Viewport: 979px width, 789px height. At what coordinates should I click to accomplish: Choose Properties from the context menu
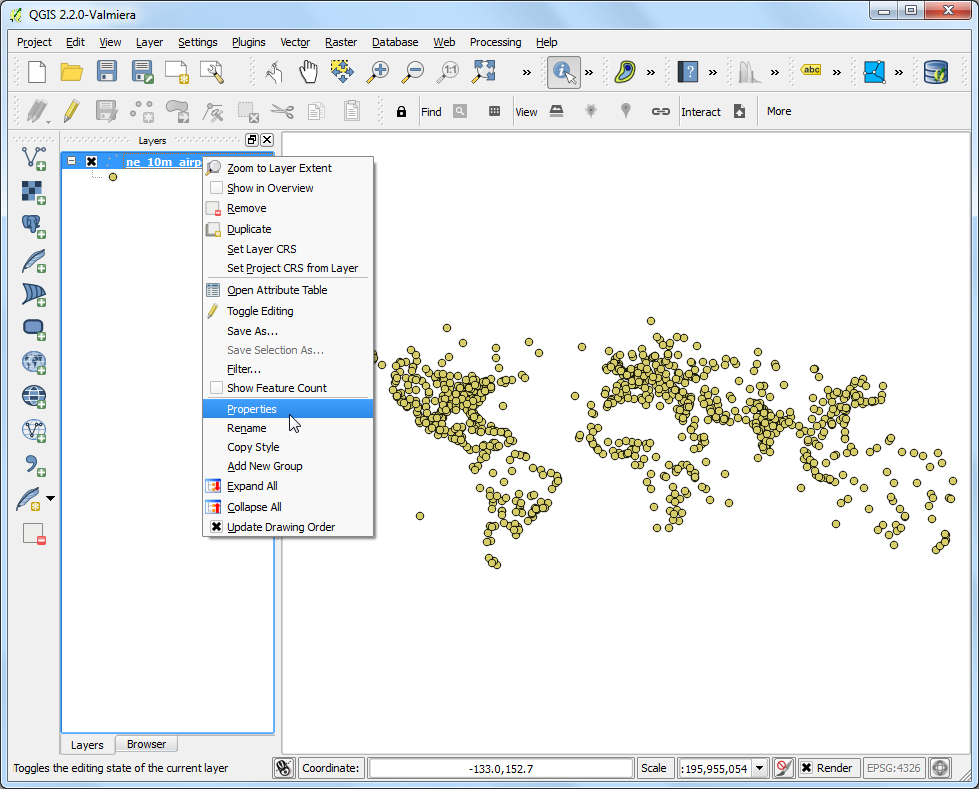[x=288, y=409]
